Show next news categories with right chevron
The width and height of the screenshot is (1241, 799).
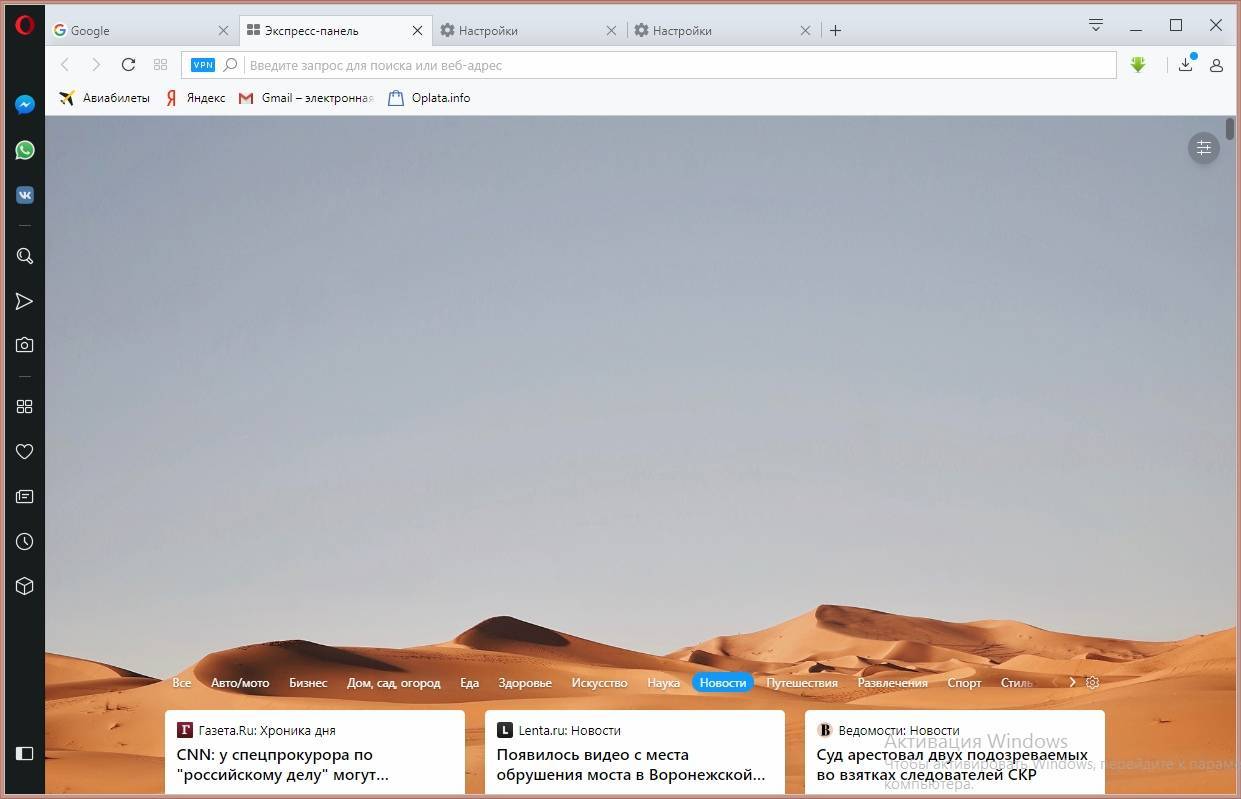pos(1072,683)
